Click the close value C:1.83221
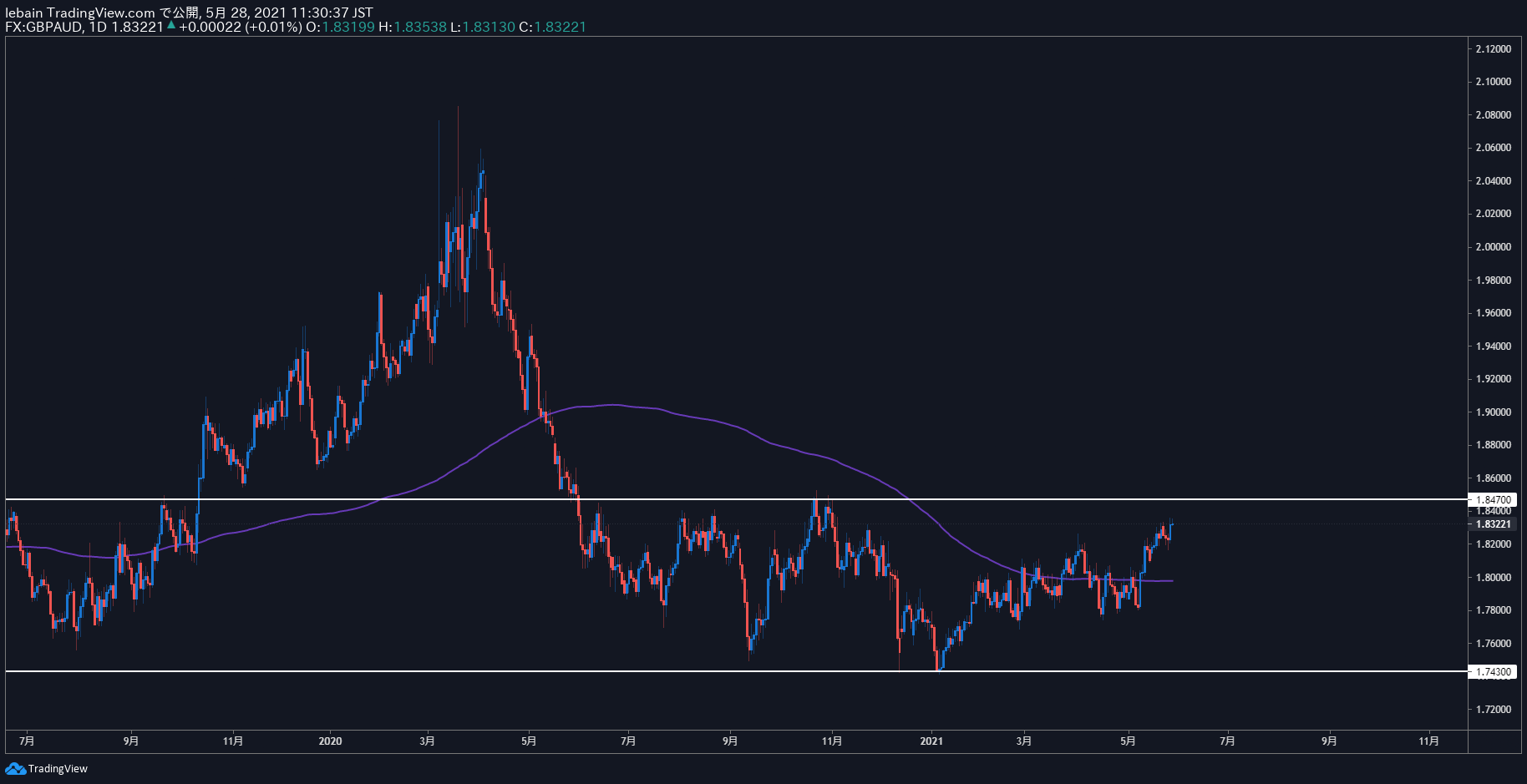Image resolution: width=1527 pixels, height=784 pixels. point(553,27)
